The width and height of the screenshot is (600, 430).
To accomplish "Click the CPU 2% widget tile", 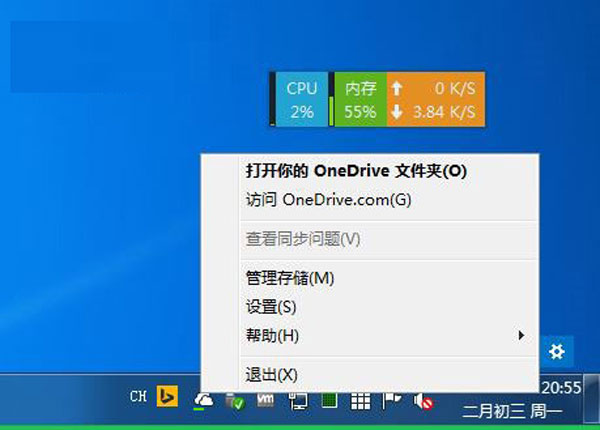I will click(x=302, y=99).
